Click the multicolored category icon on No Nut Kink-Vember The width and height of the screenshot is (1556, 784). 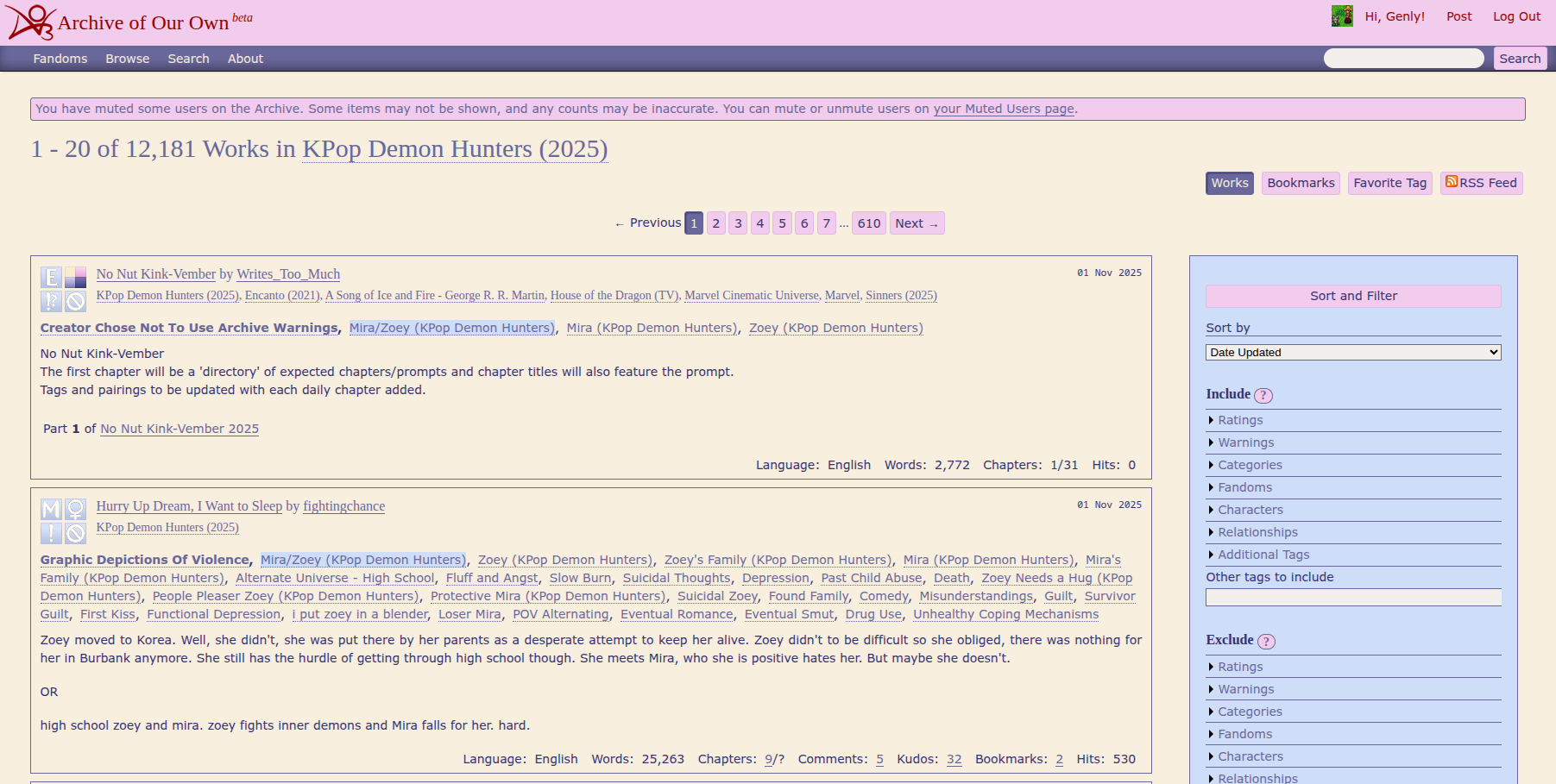pos(76,277)
